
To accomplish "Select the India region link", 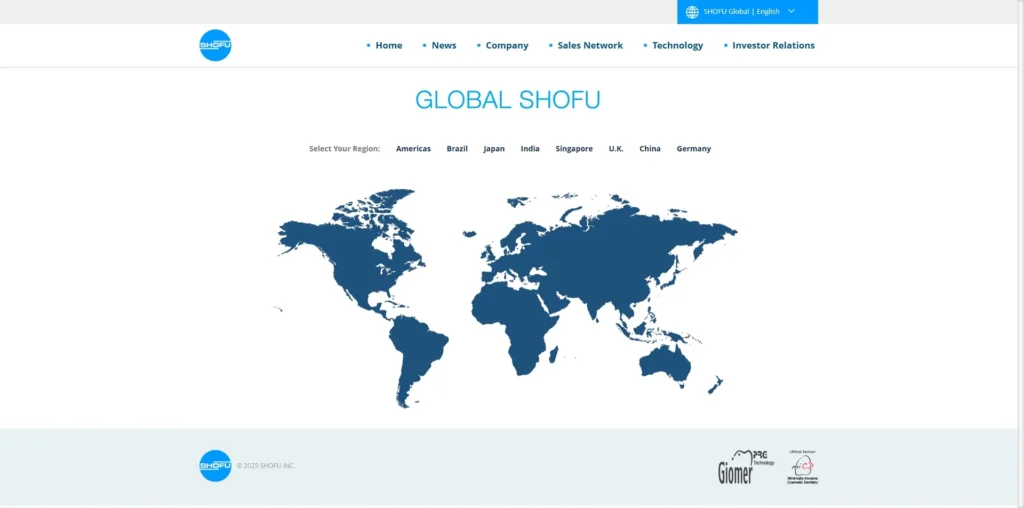I will point(530,148).
